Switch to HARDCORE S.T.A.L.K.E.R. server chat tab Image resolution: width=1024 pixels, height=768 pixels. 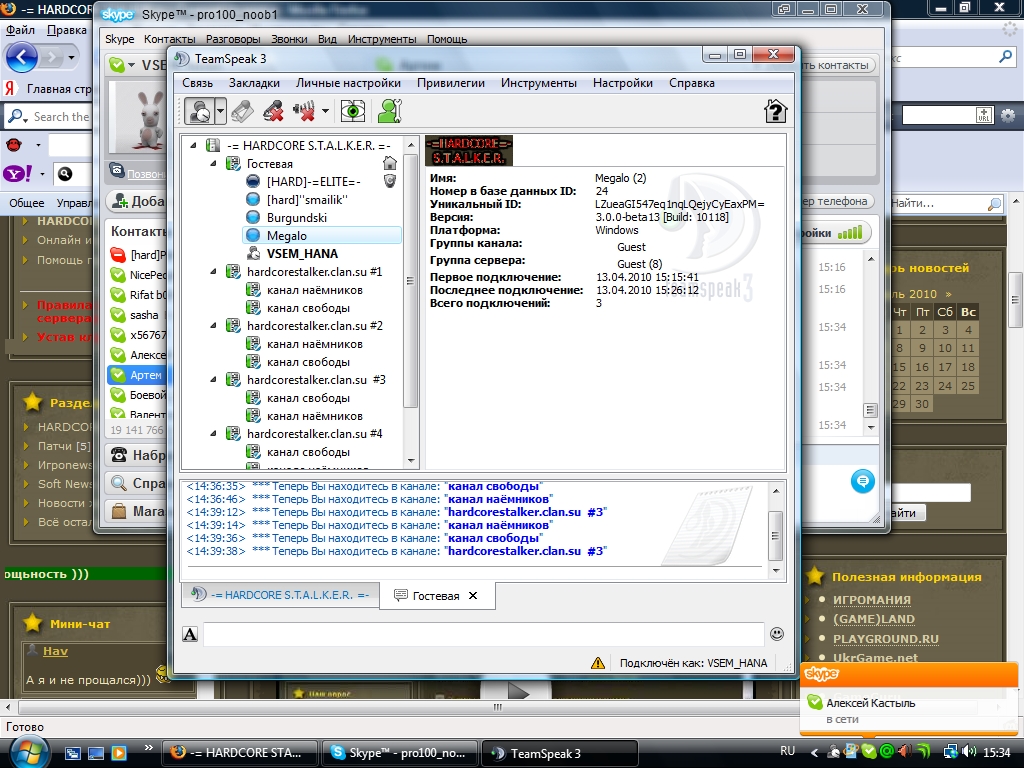[280, 595]
